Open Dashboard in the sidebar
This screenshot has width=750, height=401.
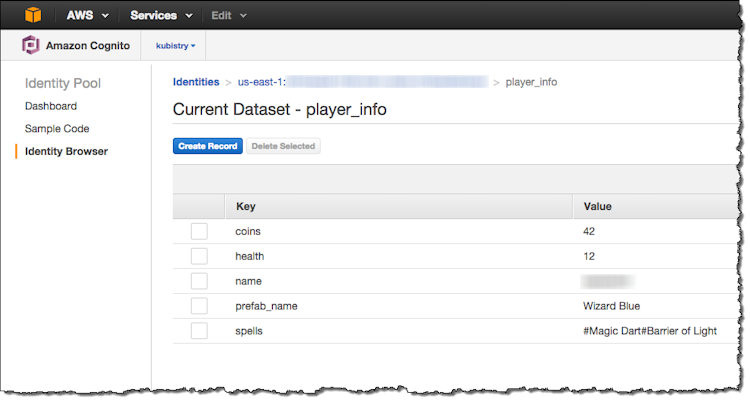[x=51, y=106]
